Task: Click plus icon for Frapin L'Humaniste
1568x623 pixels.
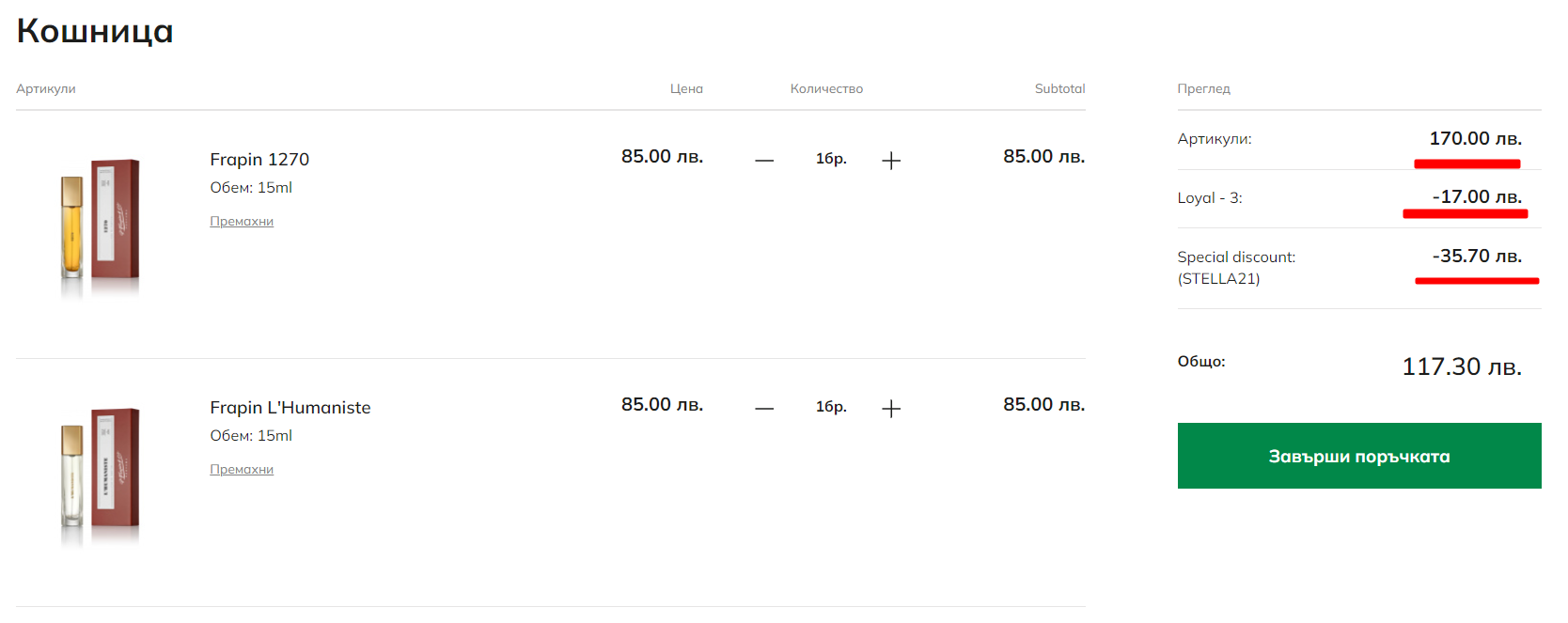Action: tap(891, 409)
